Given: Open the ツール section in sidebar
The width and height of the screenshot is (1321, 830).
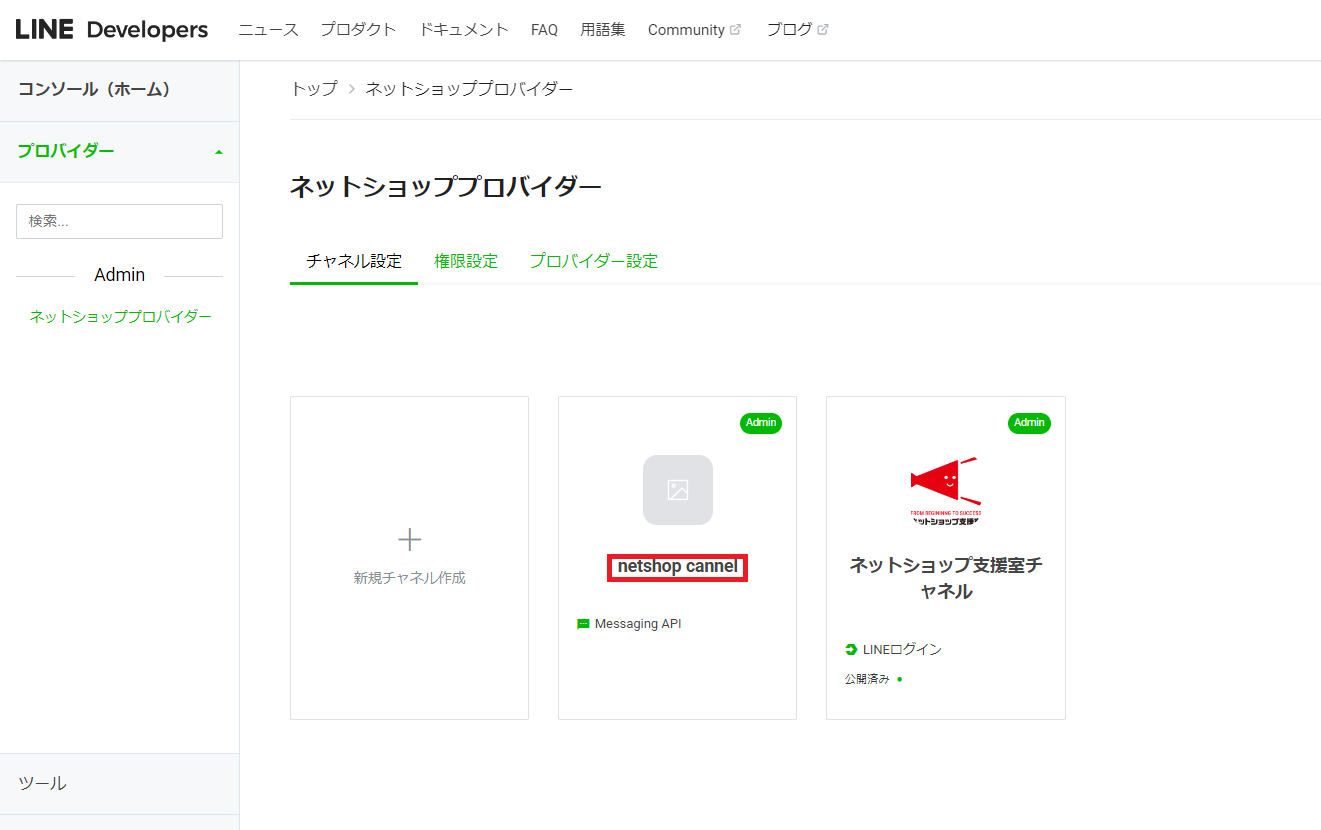Looking at the screenshot, I should click(x=43, y=783).
